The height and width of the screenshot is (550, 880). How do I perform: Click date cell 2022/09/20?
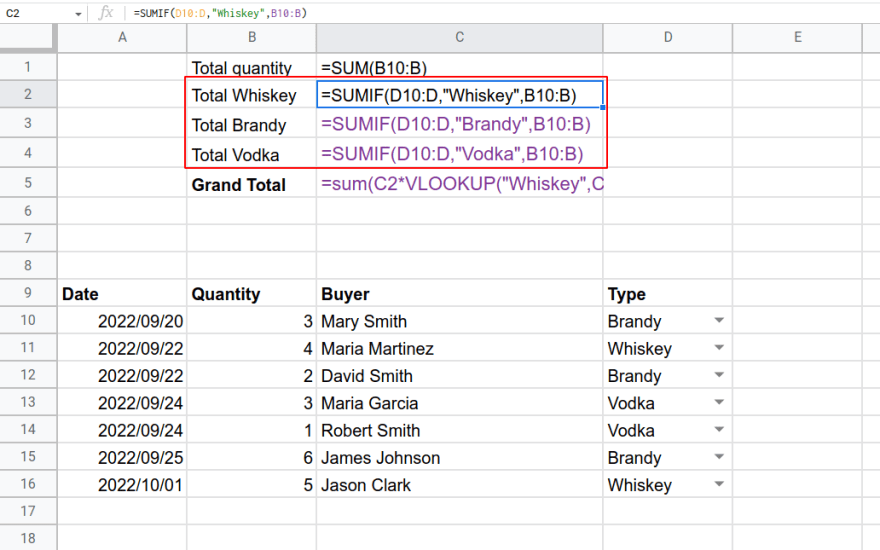[122, 321]
